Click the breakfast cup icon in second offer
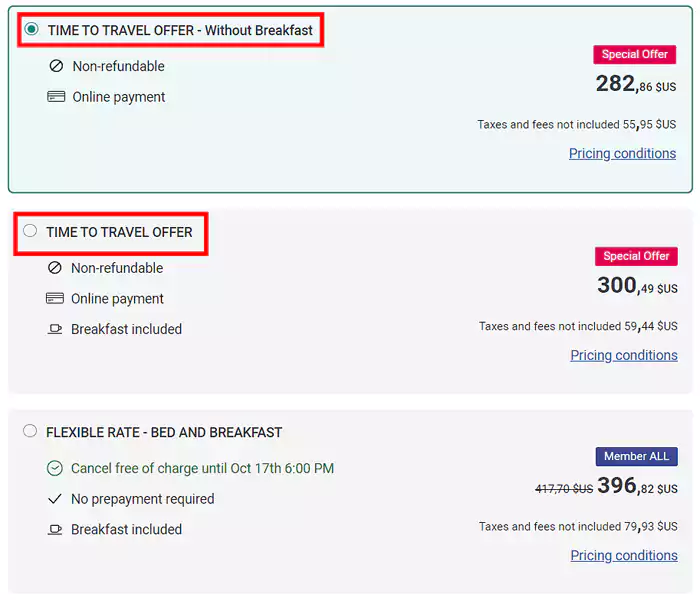Screen dimensions: 700x600 pos(54,329)
